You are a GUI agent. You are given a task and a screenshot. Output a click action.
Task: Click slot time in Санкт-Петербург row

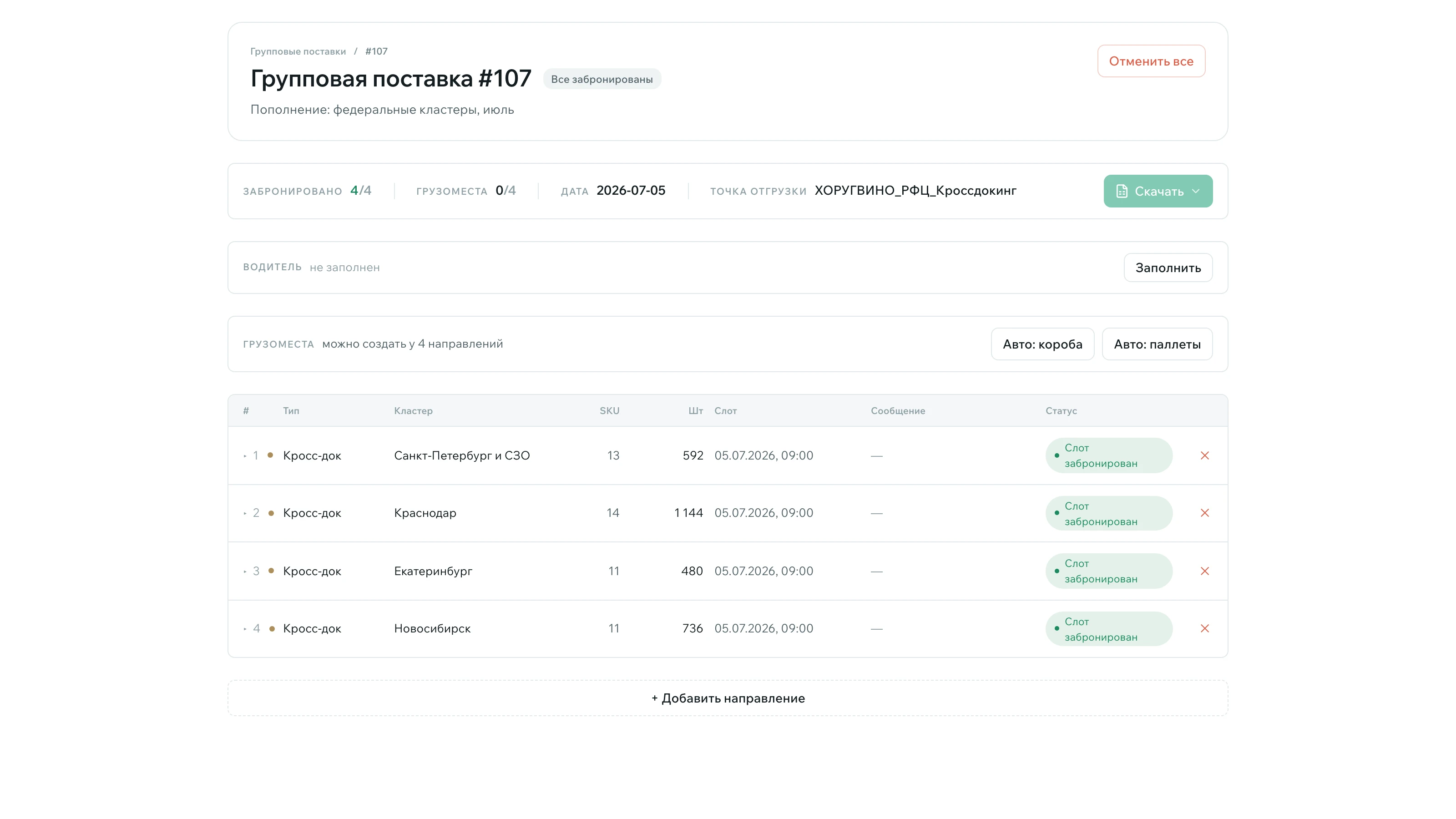pyautogui.click(x=763, y=455)
